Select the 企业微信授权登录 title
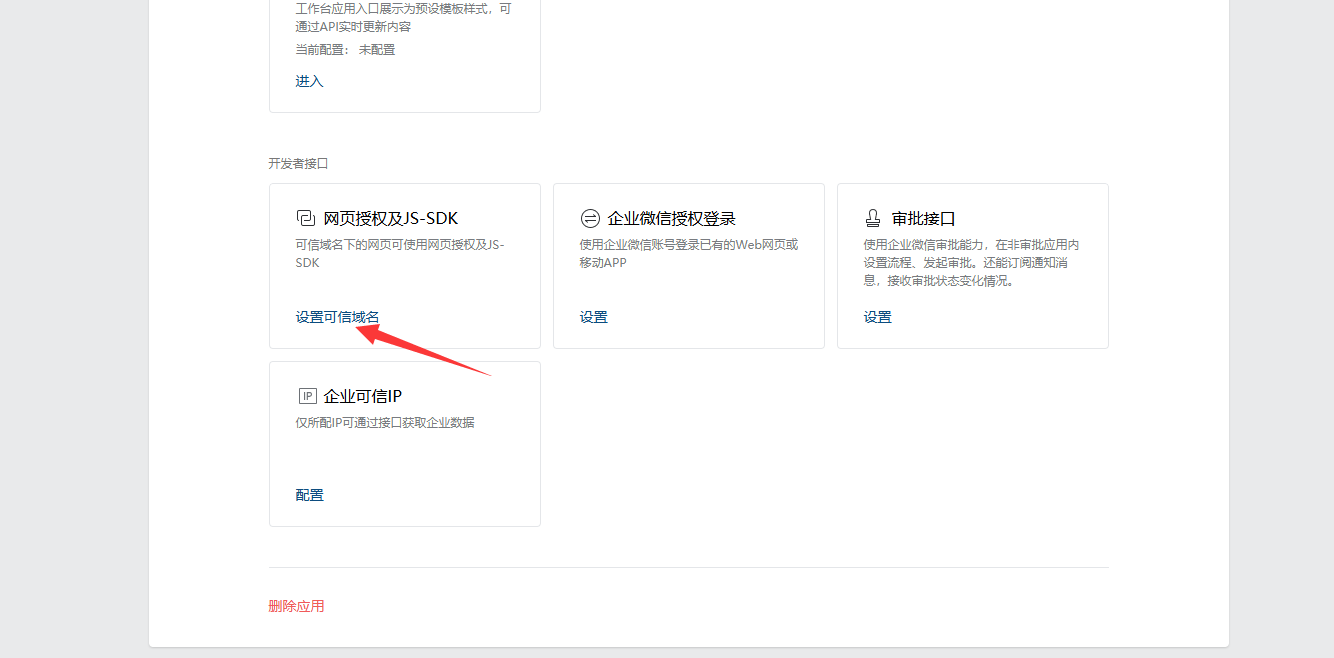Screen dimensions: 1334x658 coord(672,219)
